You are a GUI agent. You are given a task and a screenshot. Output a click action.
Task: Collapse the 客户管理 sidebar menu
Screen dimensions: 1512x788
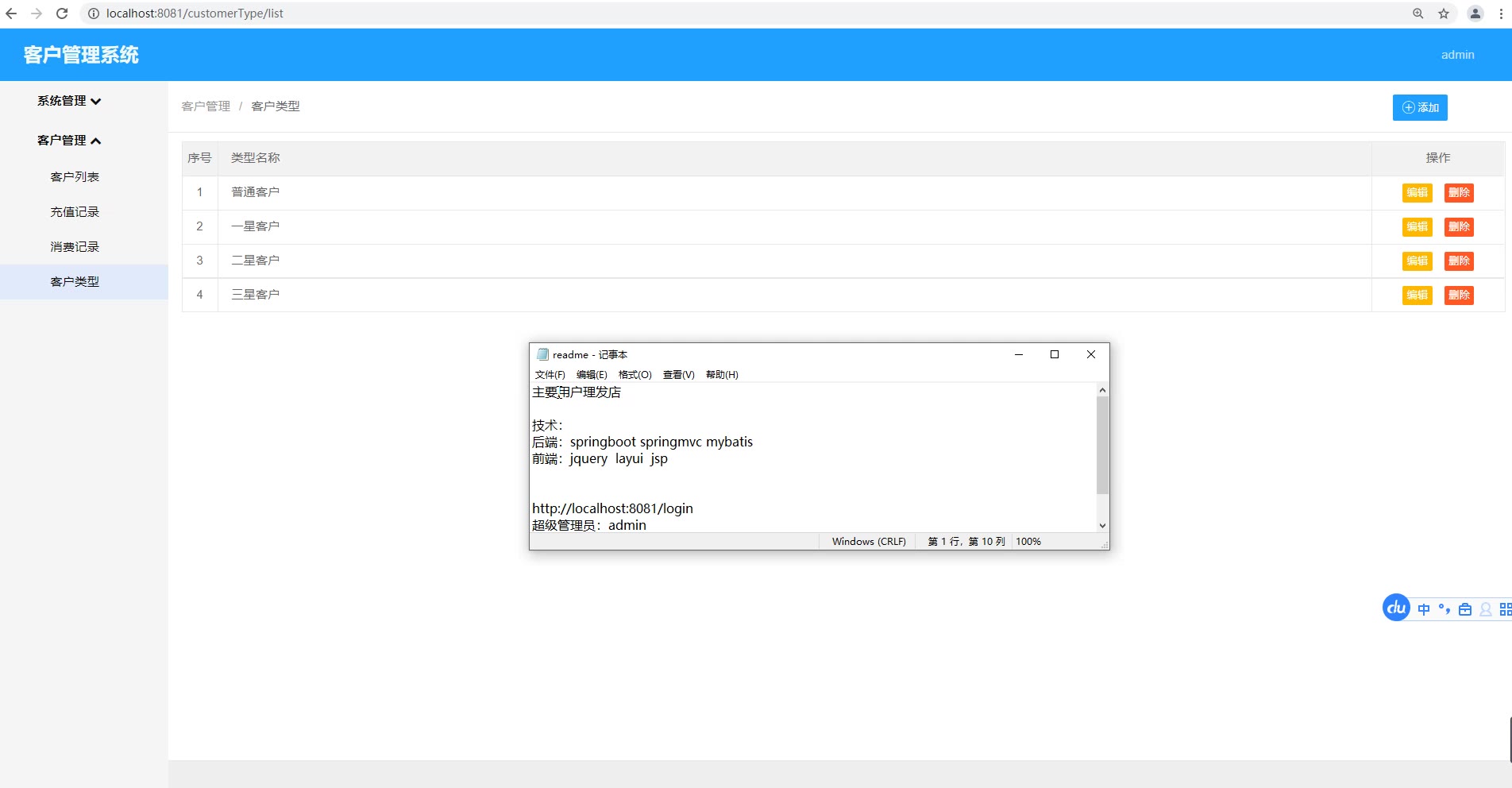pyautogui.click(x=69, y=141)
